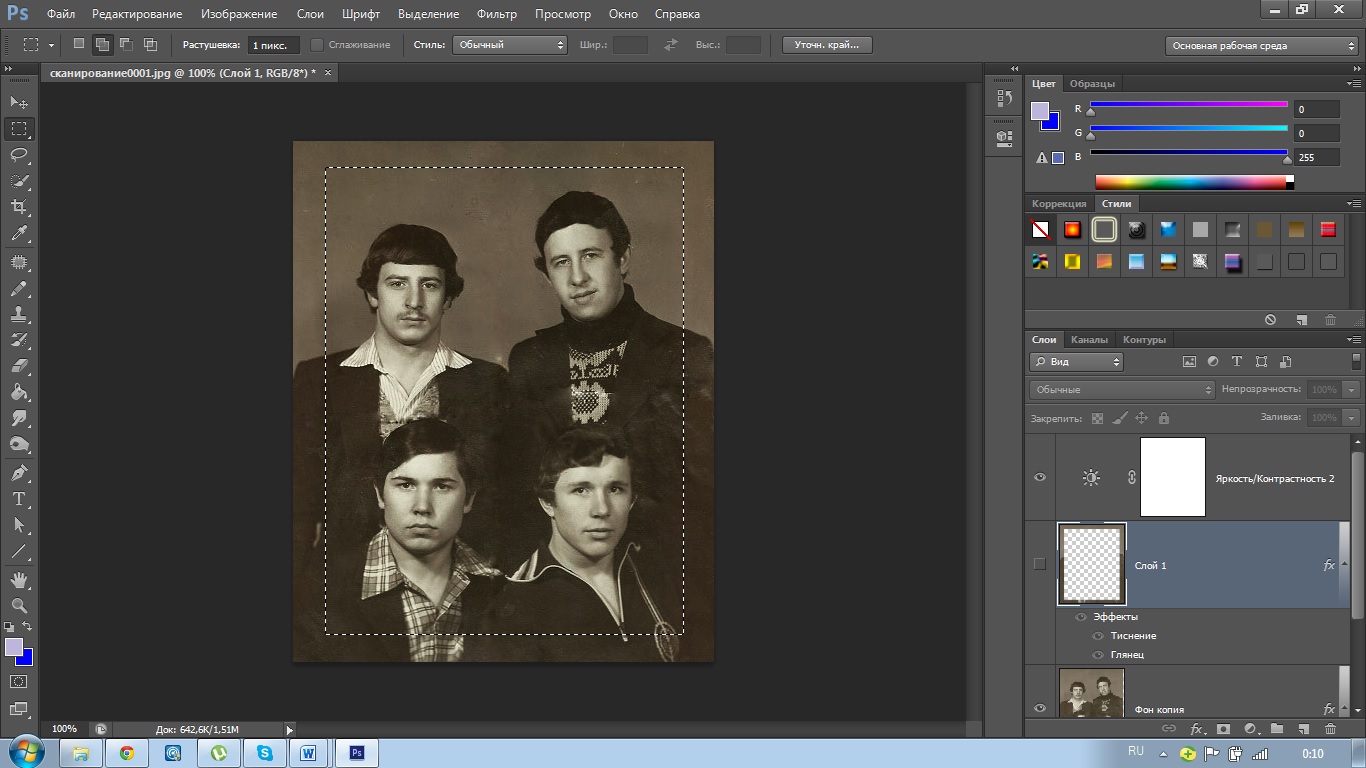The image size is (1366, 768).
Task: Select the Zoom tool
Action: [x=19, y=606]
